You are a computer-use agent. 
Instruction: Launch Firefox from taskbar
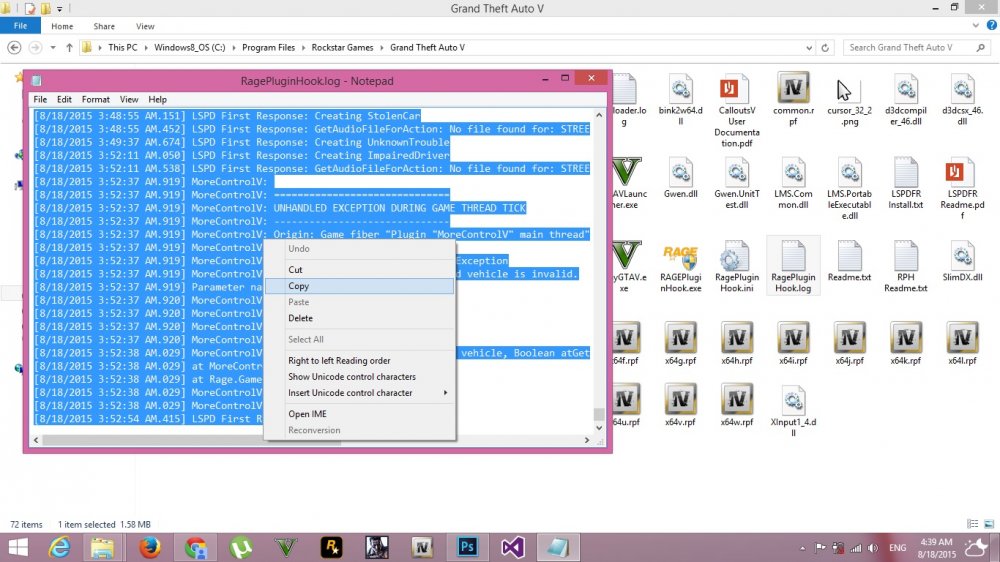coord(150,548)
